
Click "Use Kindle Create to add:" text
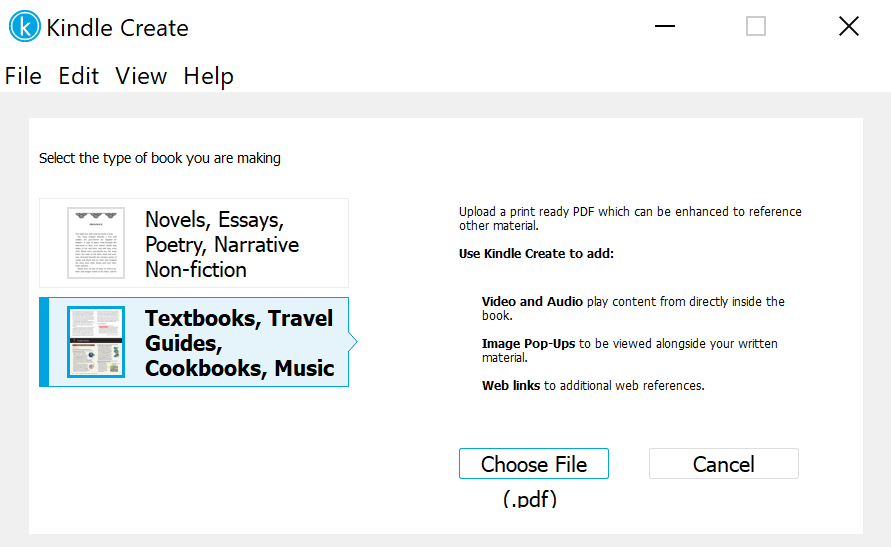click(x=536, y=253)
